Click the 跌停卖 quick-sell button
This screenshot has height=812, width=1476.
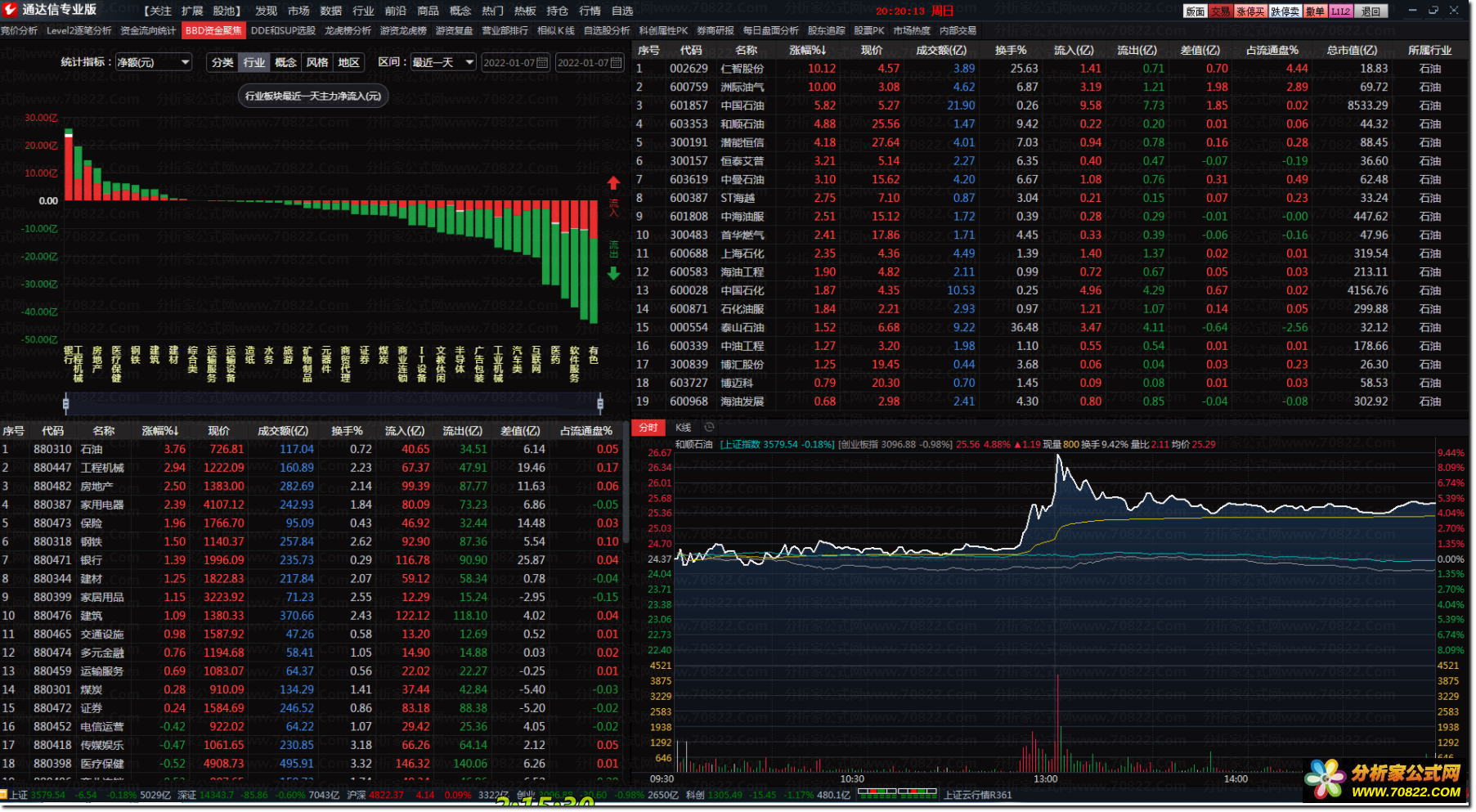pyautogui.click(x=1285, y=11)
